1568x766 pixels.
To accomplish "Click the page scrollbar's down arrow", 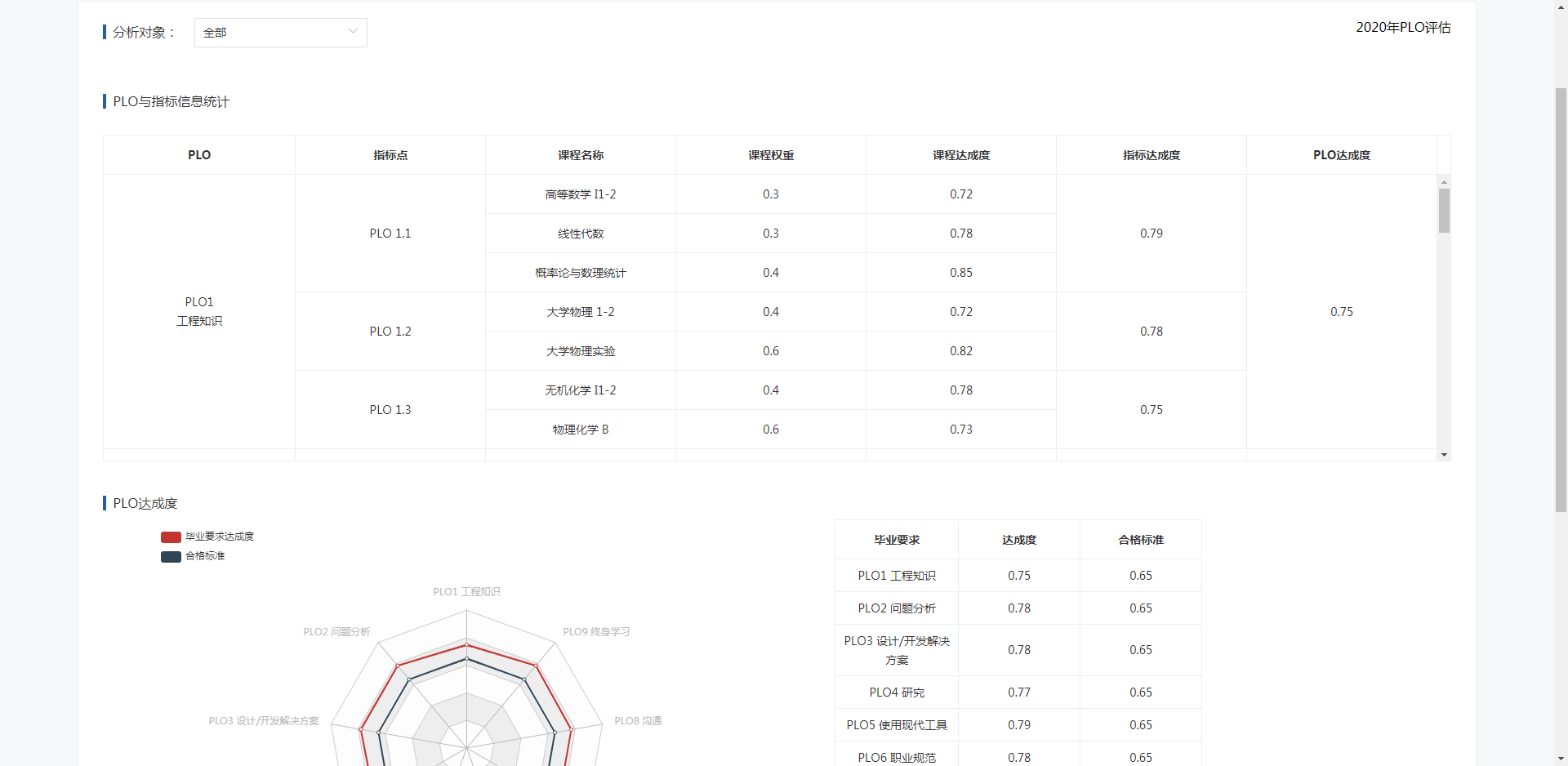I will click(1561, 759).
